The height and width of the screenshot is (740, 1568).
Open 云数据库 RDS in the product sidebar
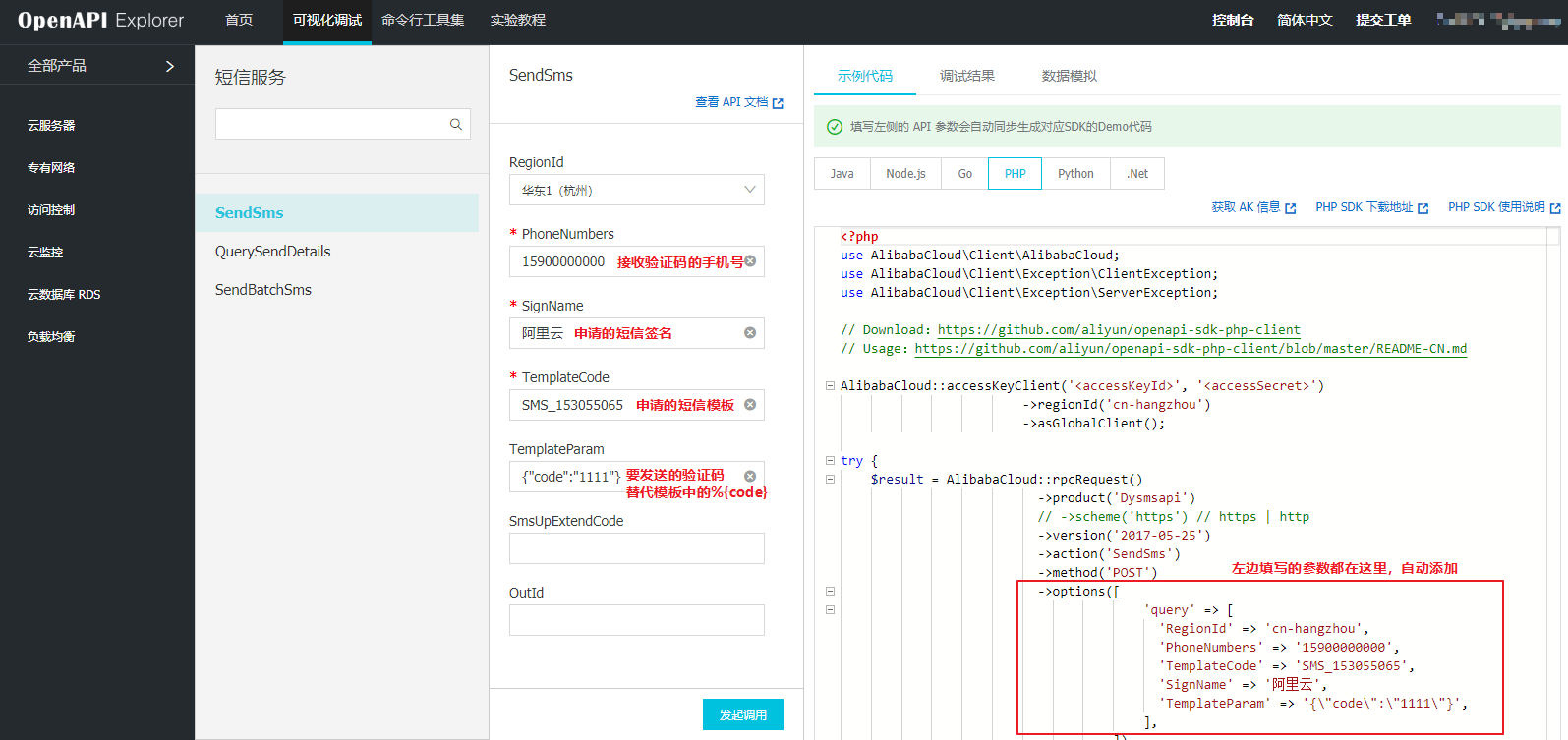64,295
